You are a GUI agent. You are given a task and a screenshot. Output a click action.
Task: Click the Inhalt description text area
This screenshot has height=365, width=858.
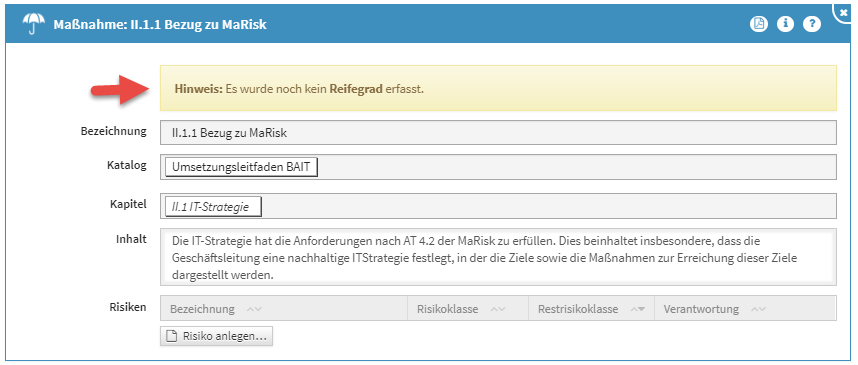tap(498, 257)
